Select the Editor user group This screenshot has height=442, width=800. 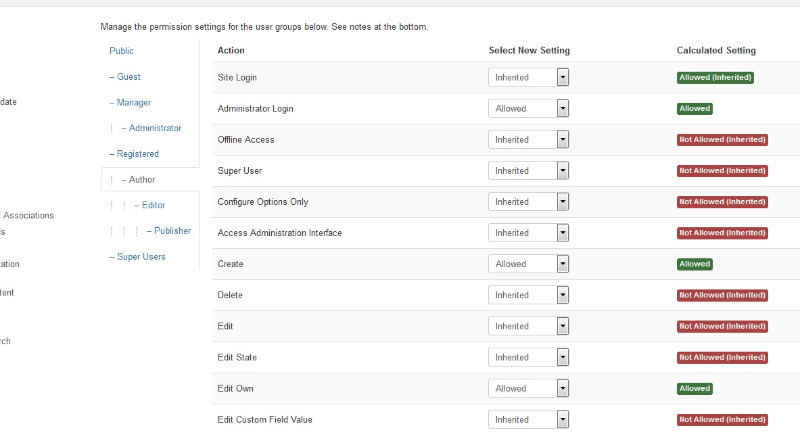pos(150,205)
